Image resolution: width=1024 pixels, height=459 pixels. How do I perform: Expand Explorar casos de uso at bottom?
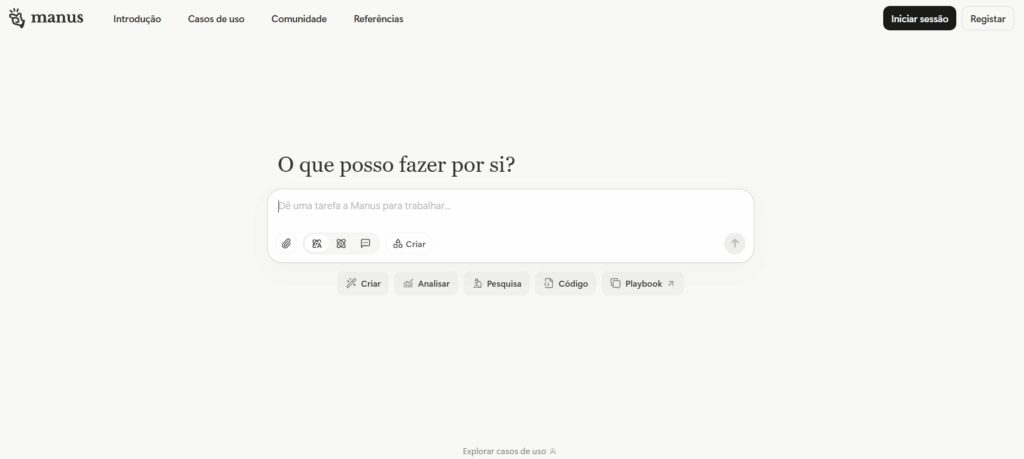coord(510,451)
